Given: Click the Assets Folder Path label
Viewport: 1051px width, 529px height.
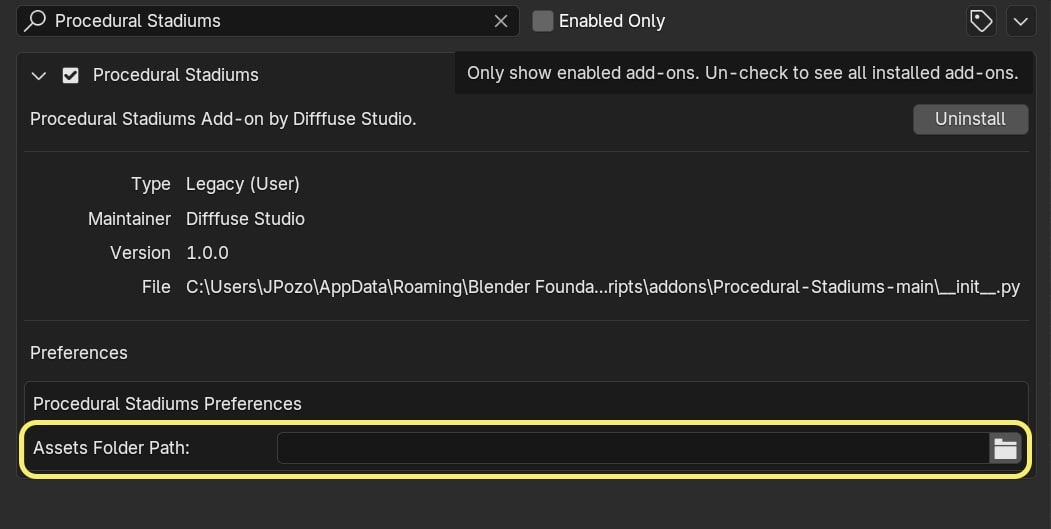Looking at the screenshot, I should click(111, 448).
